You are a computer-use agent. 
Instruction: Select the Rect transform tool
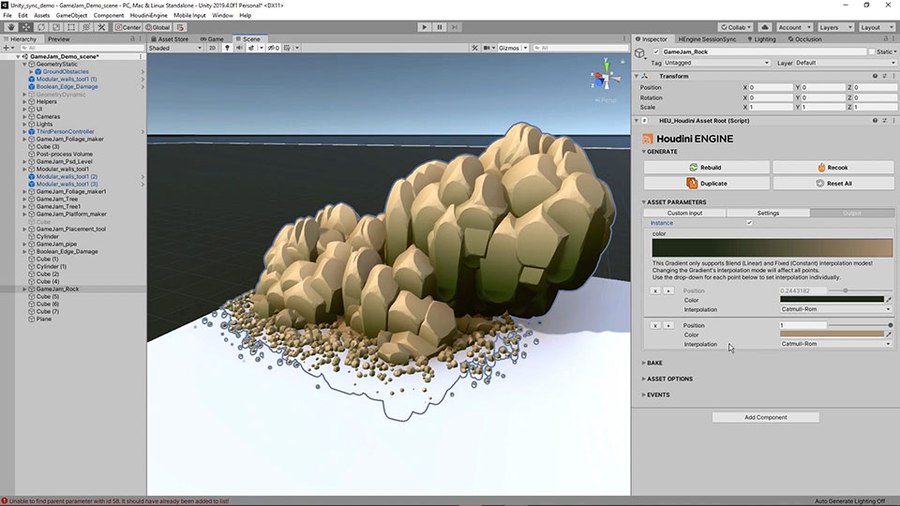point(71,27)
